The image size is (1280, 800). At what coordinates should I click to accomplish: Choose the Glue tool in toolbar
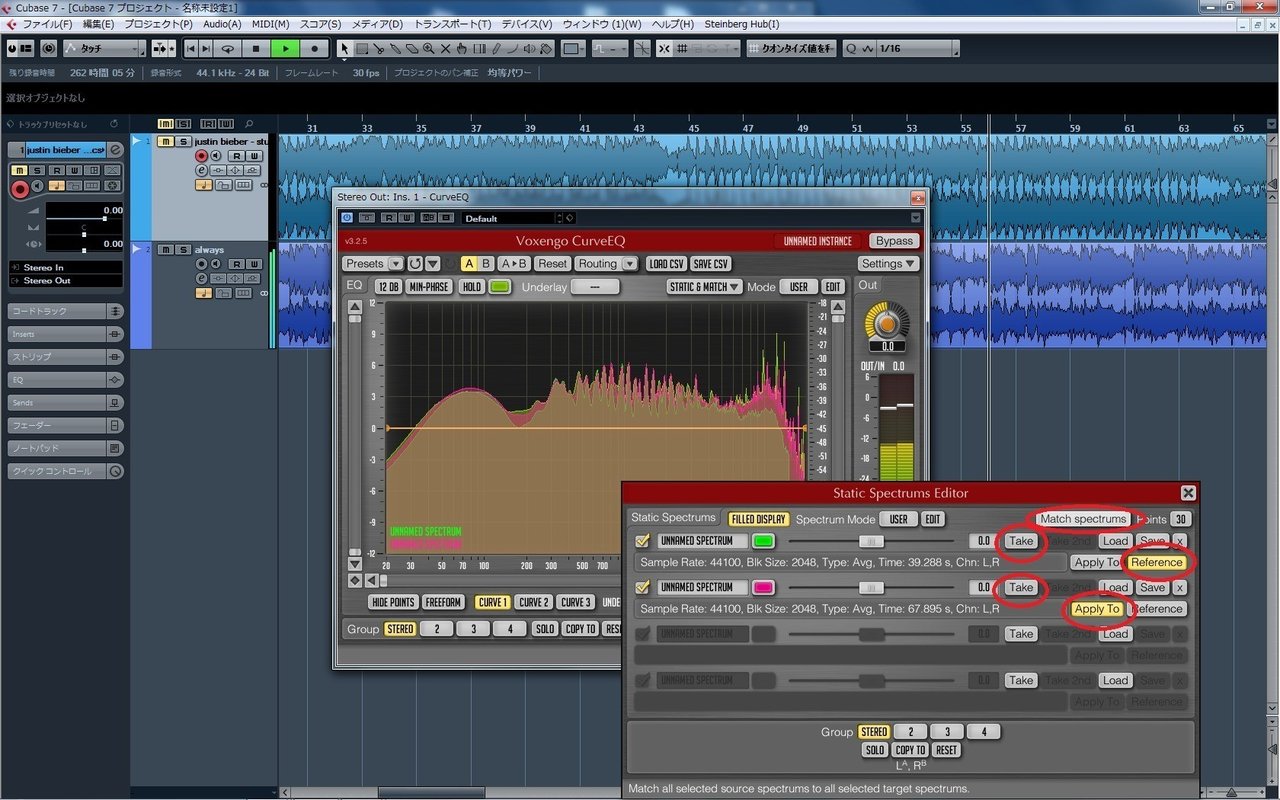coord(395,48)
